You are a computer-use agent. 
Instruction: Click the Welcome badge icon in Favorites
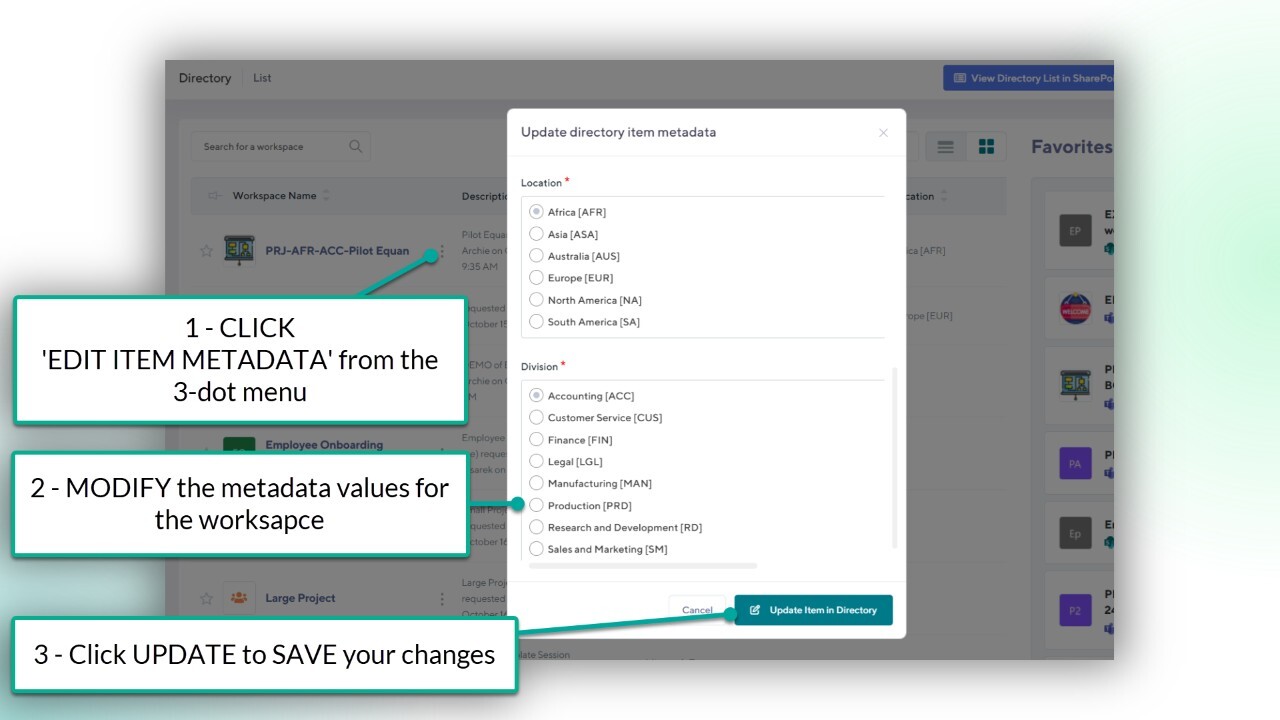point(1075,308)
